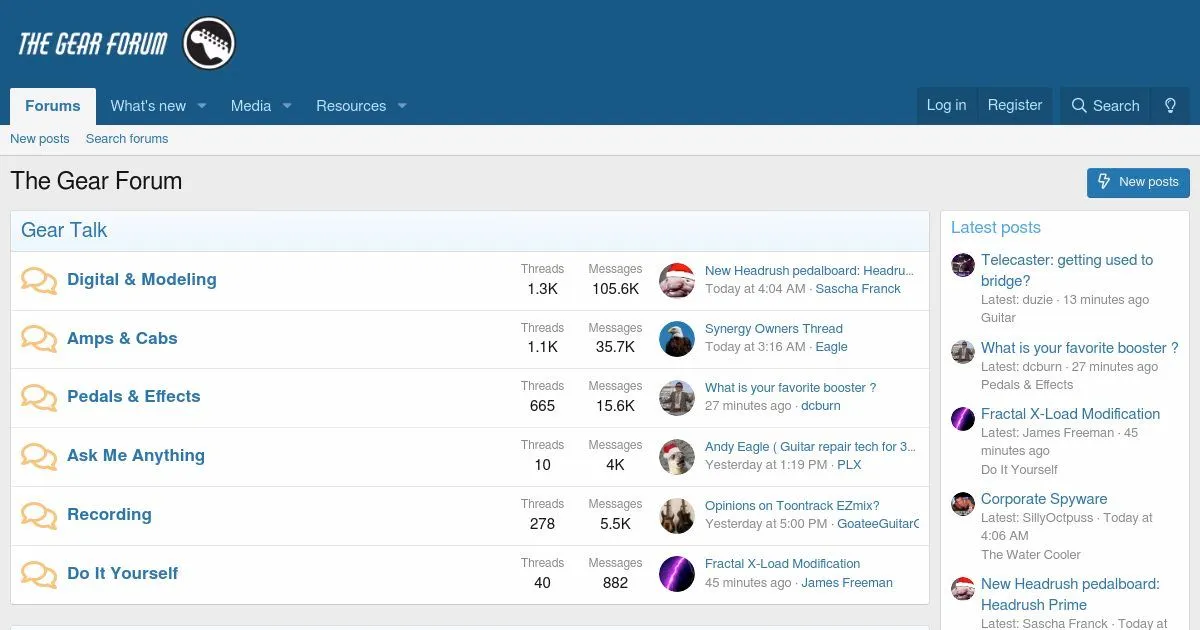Click avatar beside New Headrush pedalboard latest post
The image size is (1200, 630).
pos(963,588)
